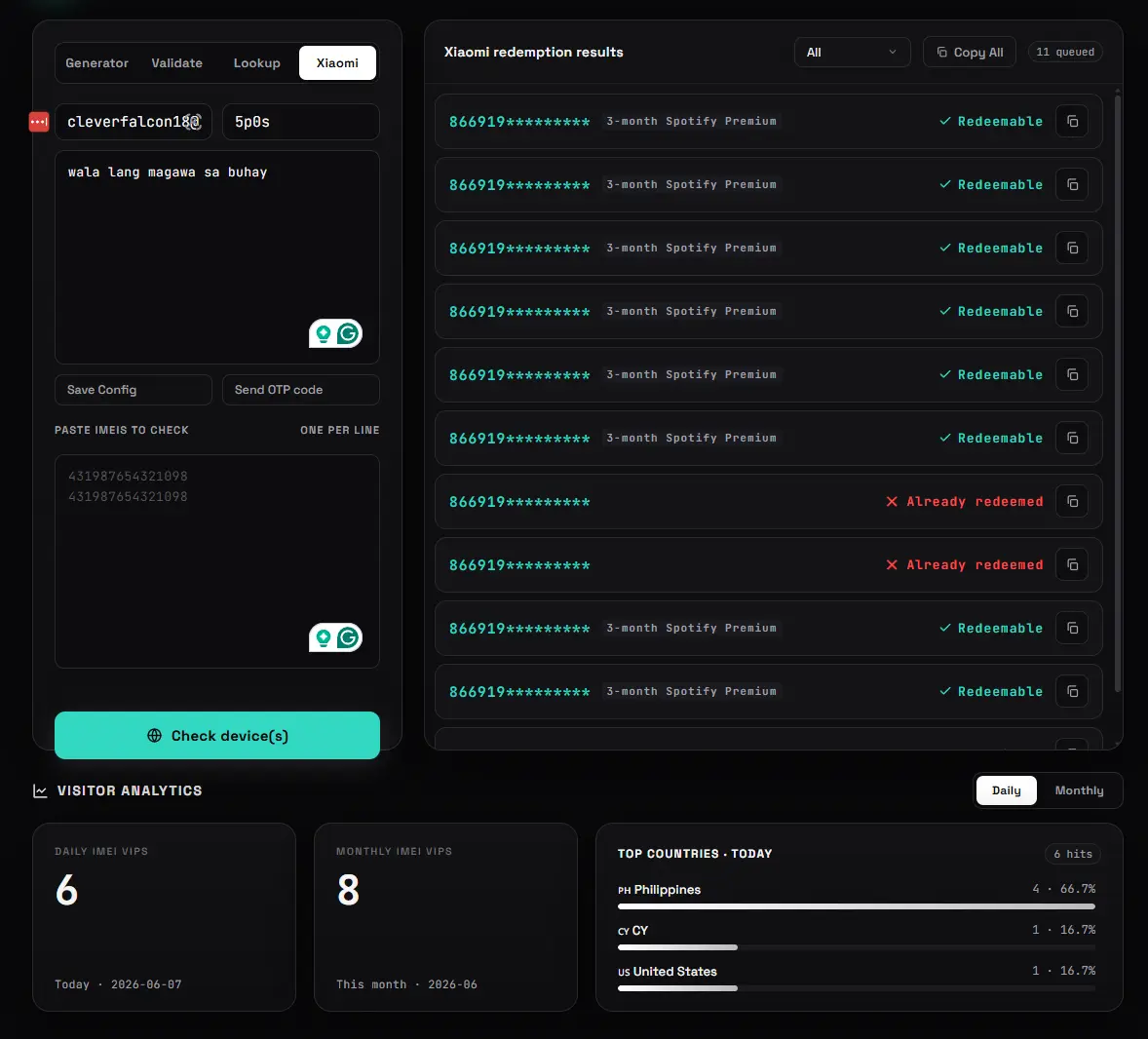Click the green lightbulb icon in IMEI textarea
Viewport: 1148px width, 1039px height.
click(x=323, y=638)
